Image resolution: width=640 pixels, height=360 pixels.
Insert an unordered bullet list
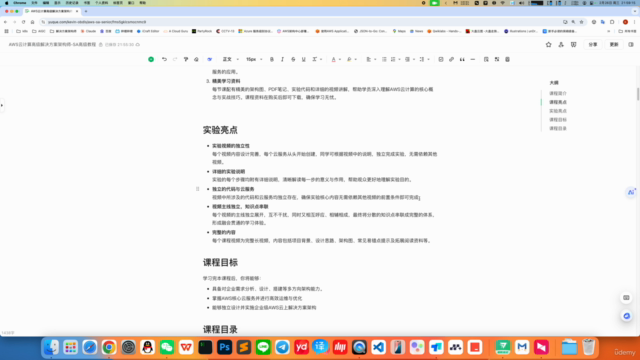click(x=384, y=59)
